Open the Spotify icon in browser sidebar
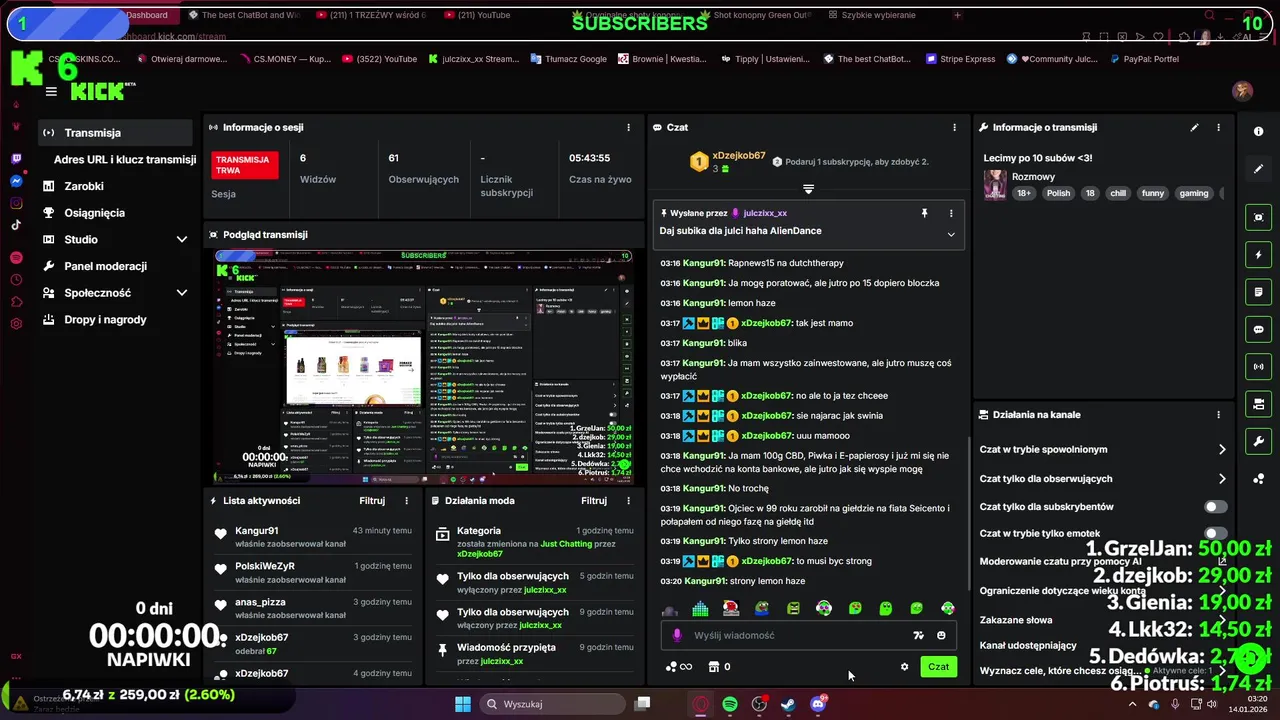Image resolution: width=1280 pixels, height=720 pixels. (x=17, y=258)
